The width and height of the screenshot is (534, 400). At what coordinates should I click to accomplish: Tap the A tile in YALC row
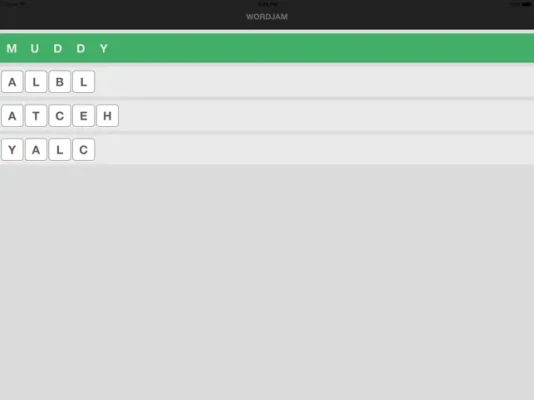(x=36, y=149)
